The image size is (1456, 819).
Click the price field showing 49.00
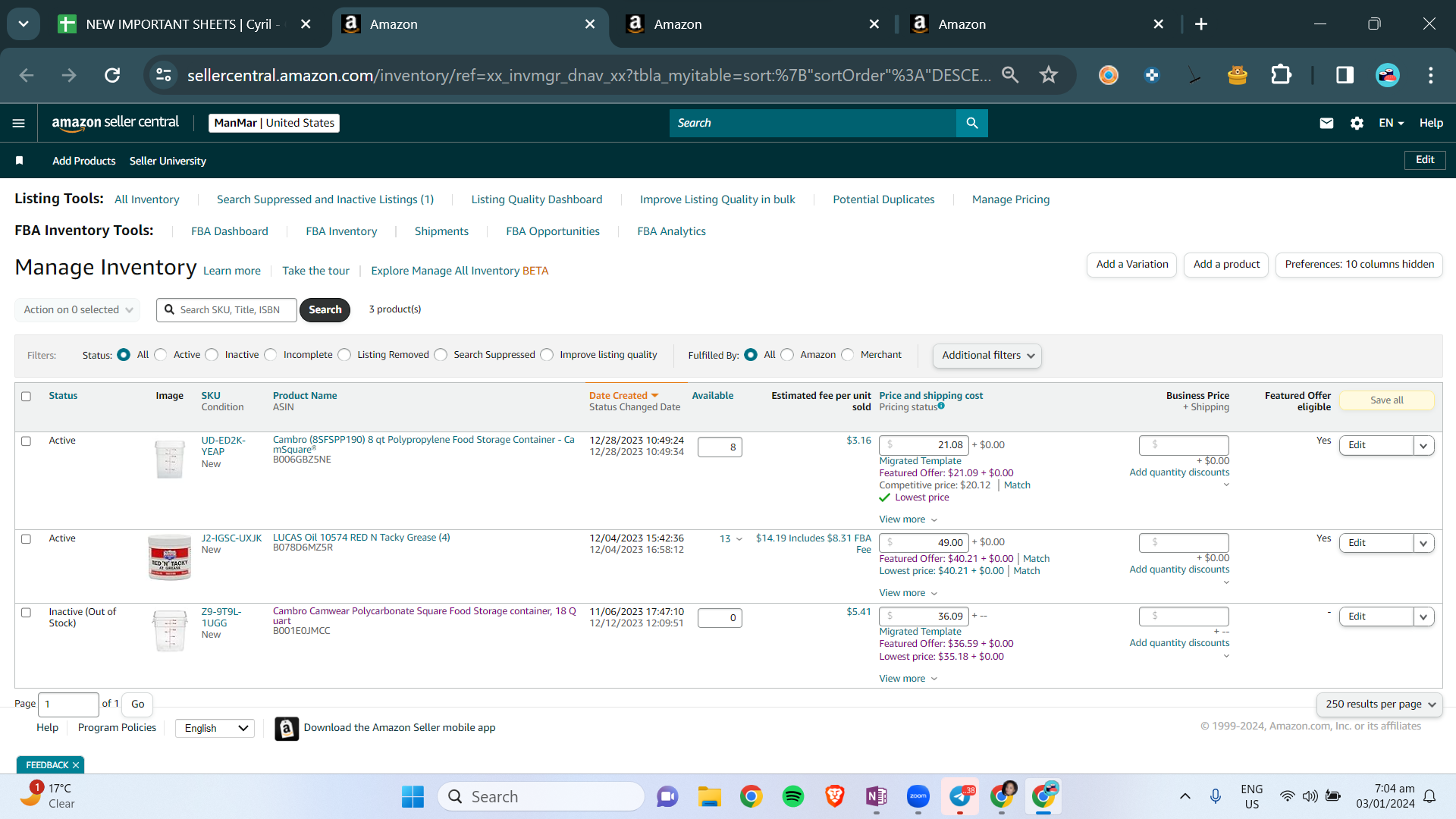924,543
